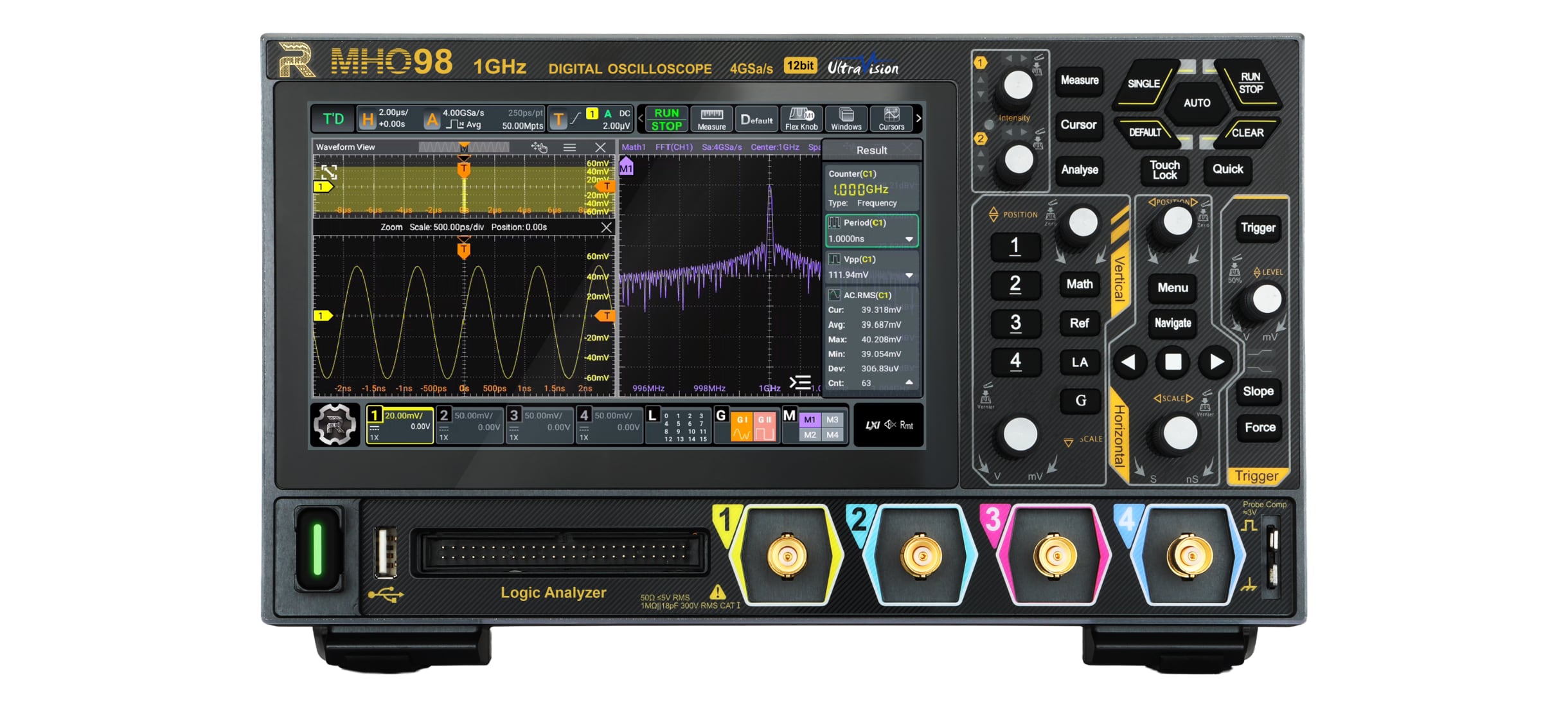1568x707 pixels.
Task: Tap the on-screen Default icon
Action: (x=756, y=120)
